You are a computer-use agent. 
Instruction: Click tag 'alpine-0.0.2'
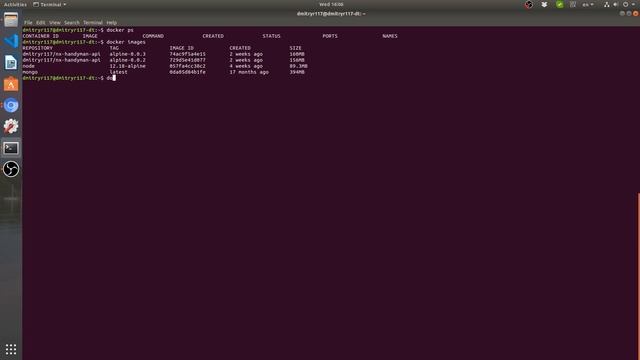coord(127,60)
